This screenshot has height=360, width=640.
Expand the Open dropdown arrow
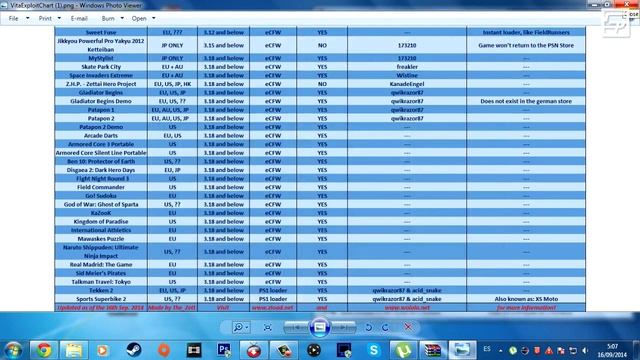(154, 18)
